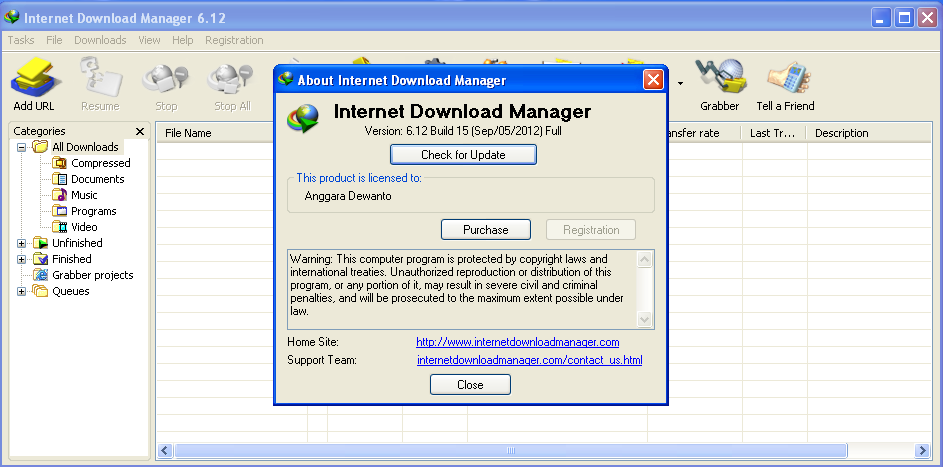943x467 pixels.
Task: Click the Purchase button
Action: point(486,230)
